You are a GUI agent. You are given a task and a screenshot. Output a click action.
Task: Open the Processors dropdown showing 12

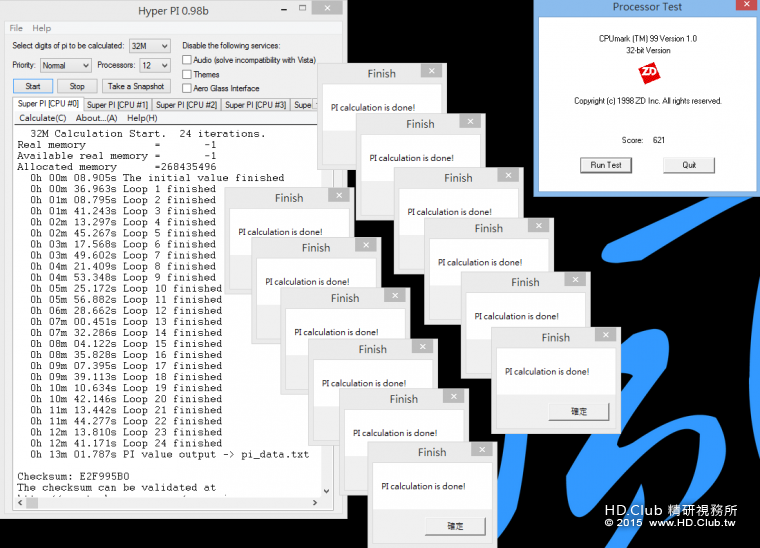pyautogui.click(x=155, y=65)
